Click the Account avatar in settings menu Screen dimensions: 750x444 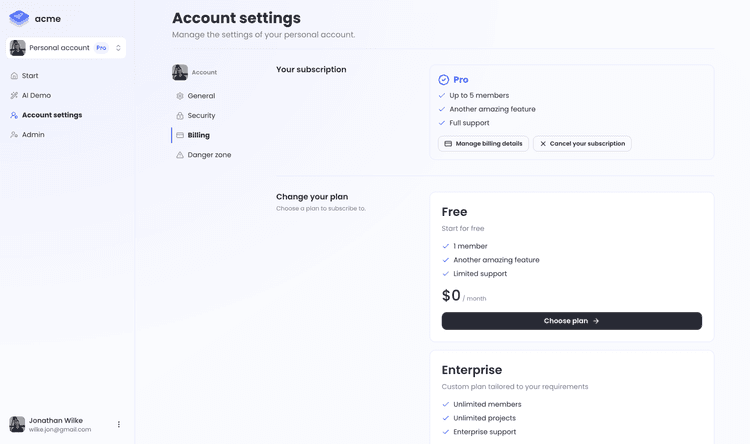click(x=180, y=72)
